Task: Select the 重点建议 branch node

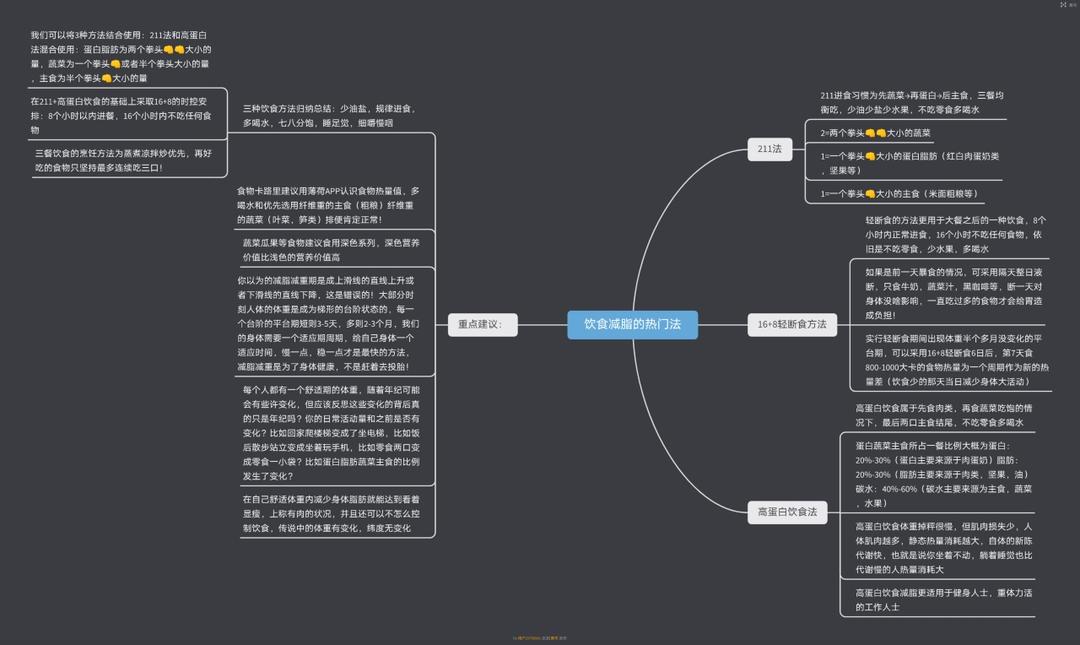Action: (482, 324)
